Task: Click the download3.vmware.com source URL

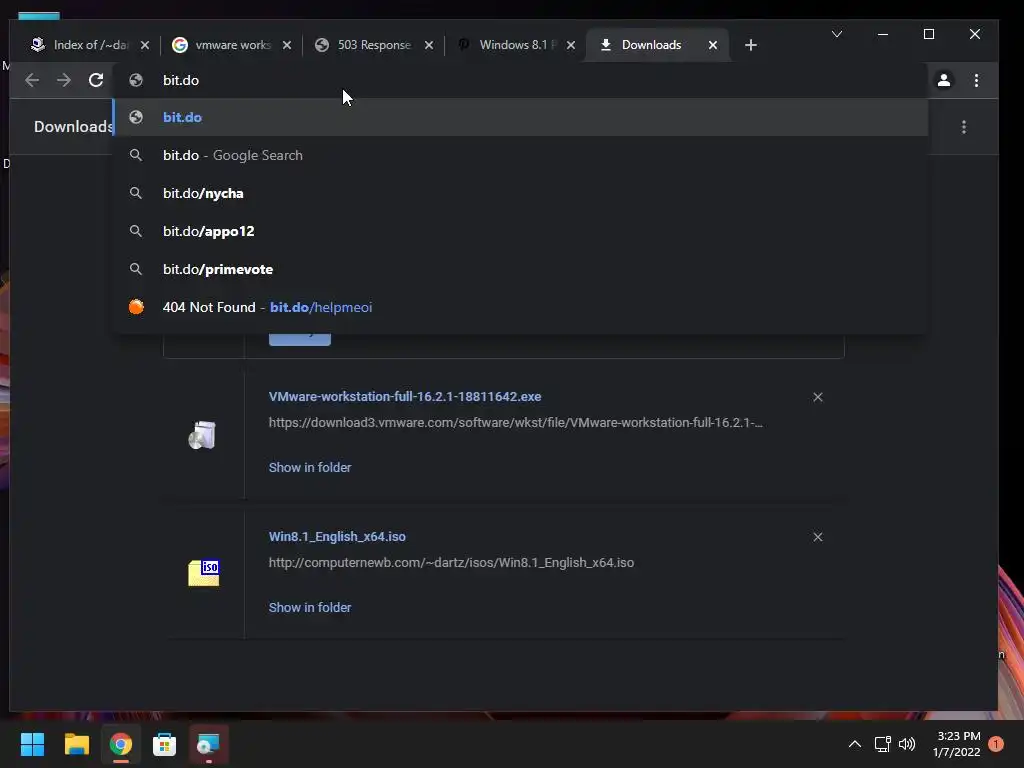Action: pos(515,423)
